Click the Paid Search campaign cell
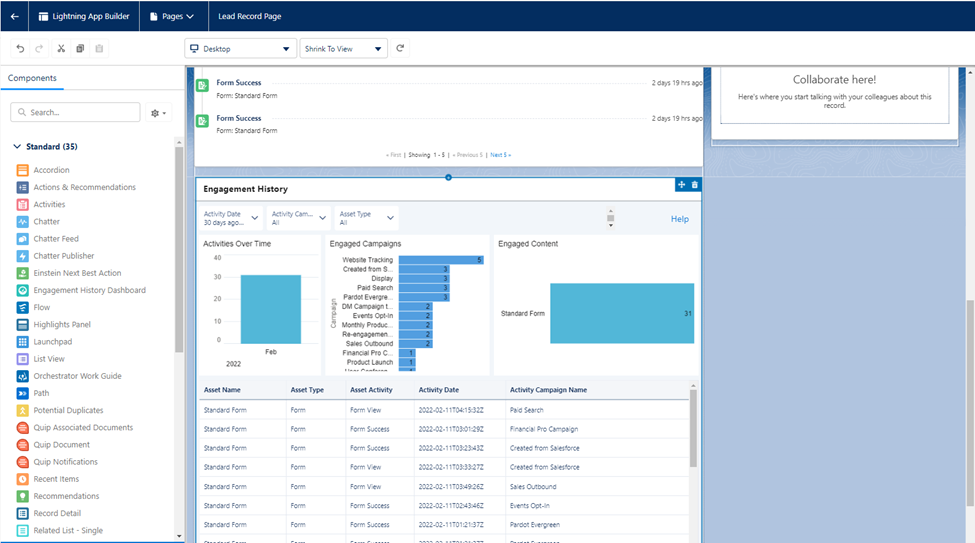 tap(527, 410)
